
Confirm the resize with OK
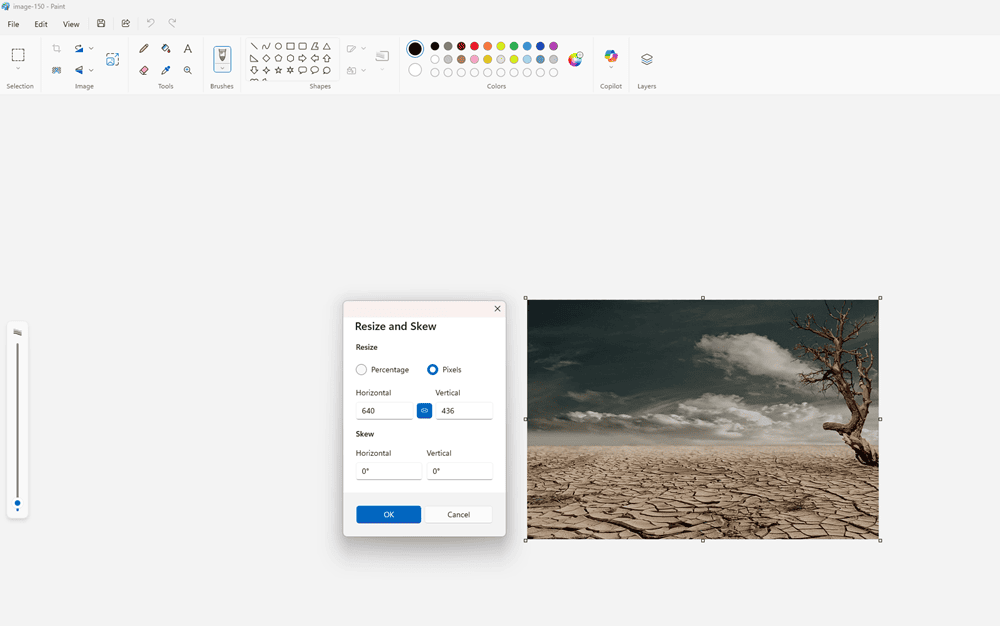coord(388,514)
